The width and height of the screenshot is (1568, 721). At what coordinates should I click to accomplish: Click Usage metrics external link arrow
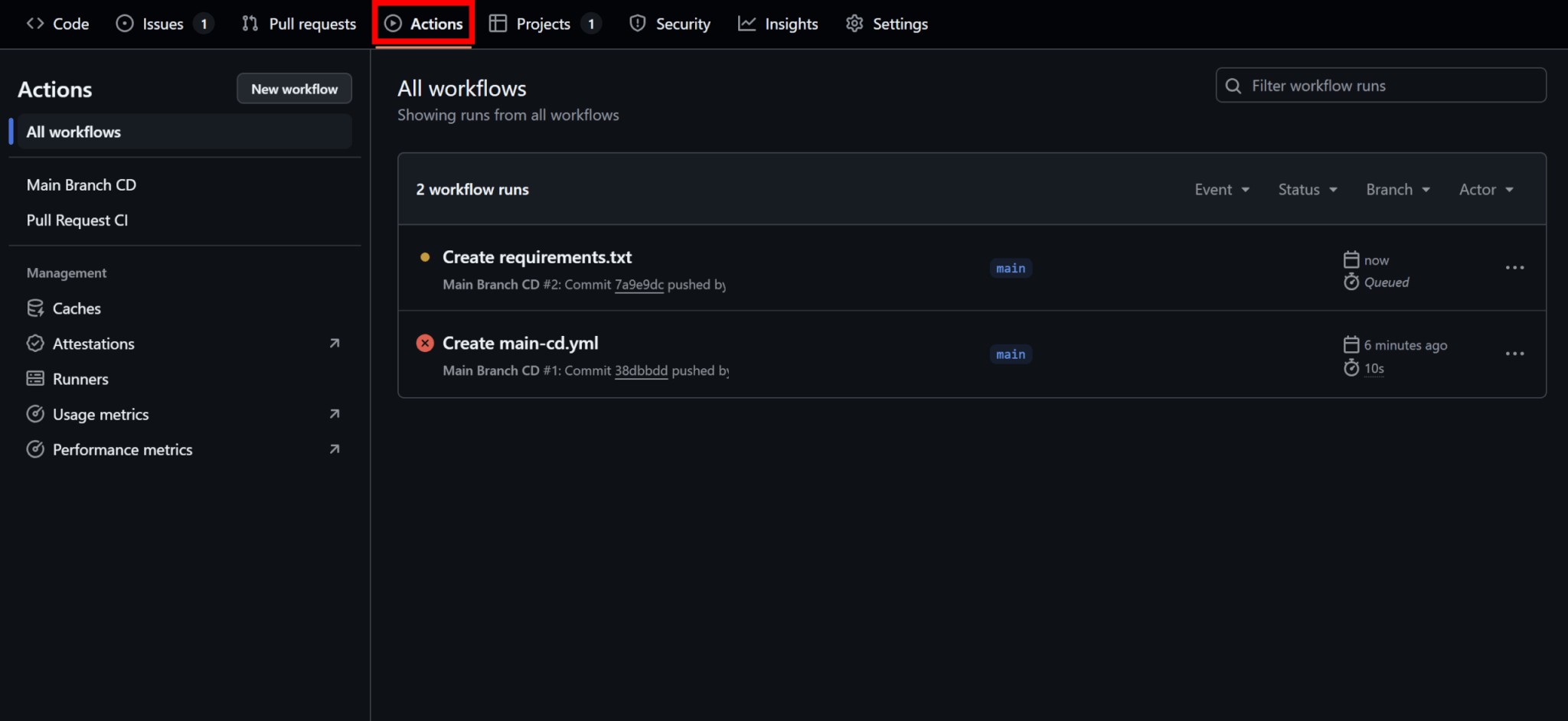click(335, 414)
